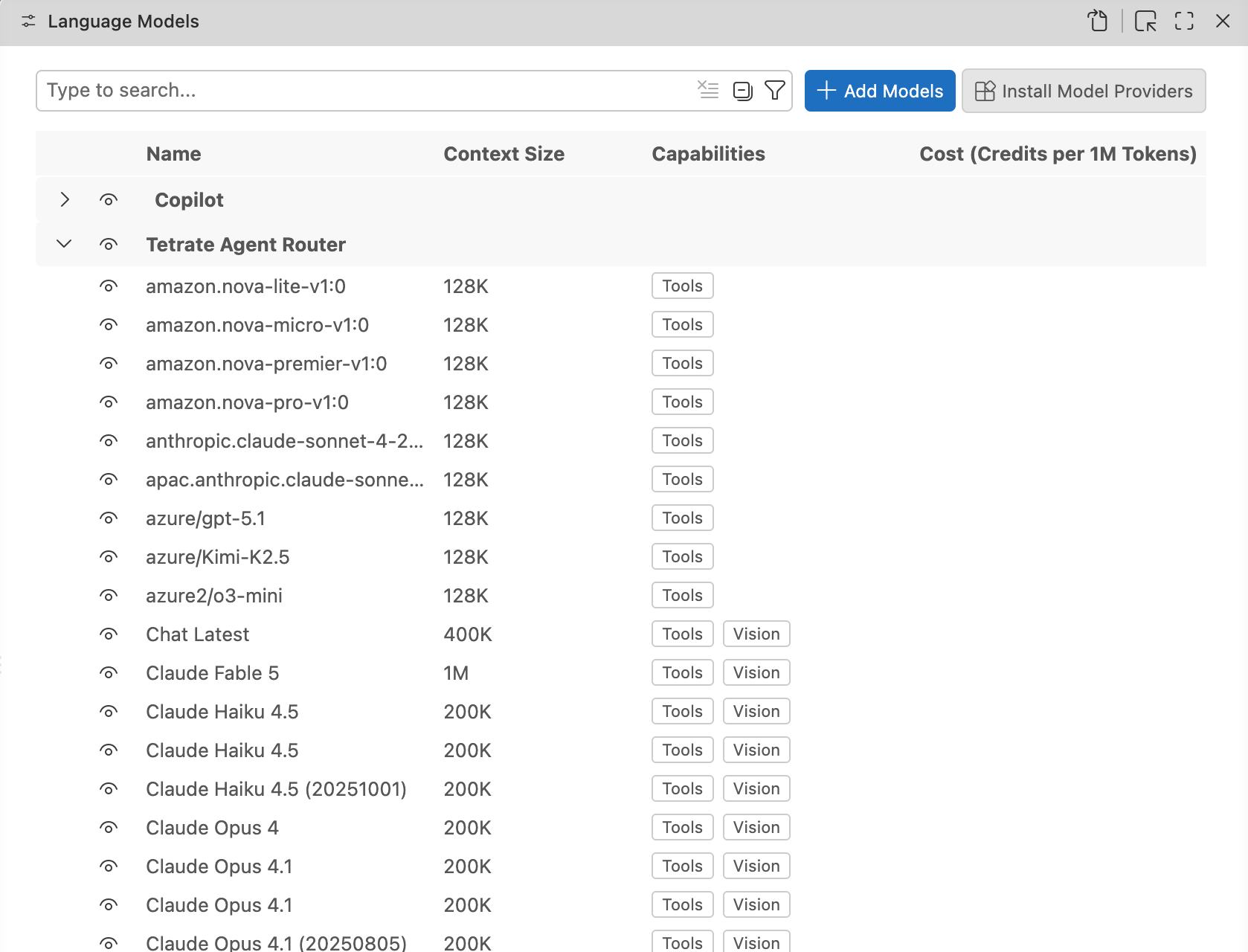Click the collapse all groups icon
The width and height of the screenshot is (1248, 952).
pos(742,91)
